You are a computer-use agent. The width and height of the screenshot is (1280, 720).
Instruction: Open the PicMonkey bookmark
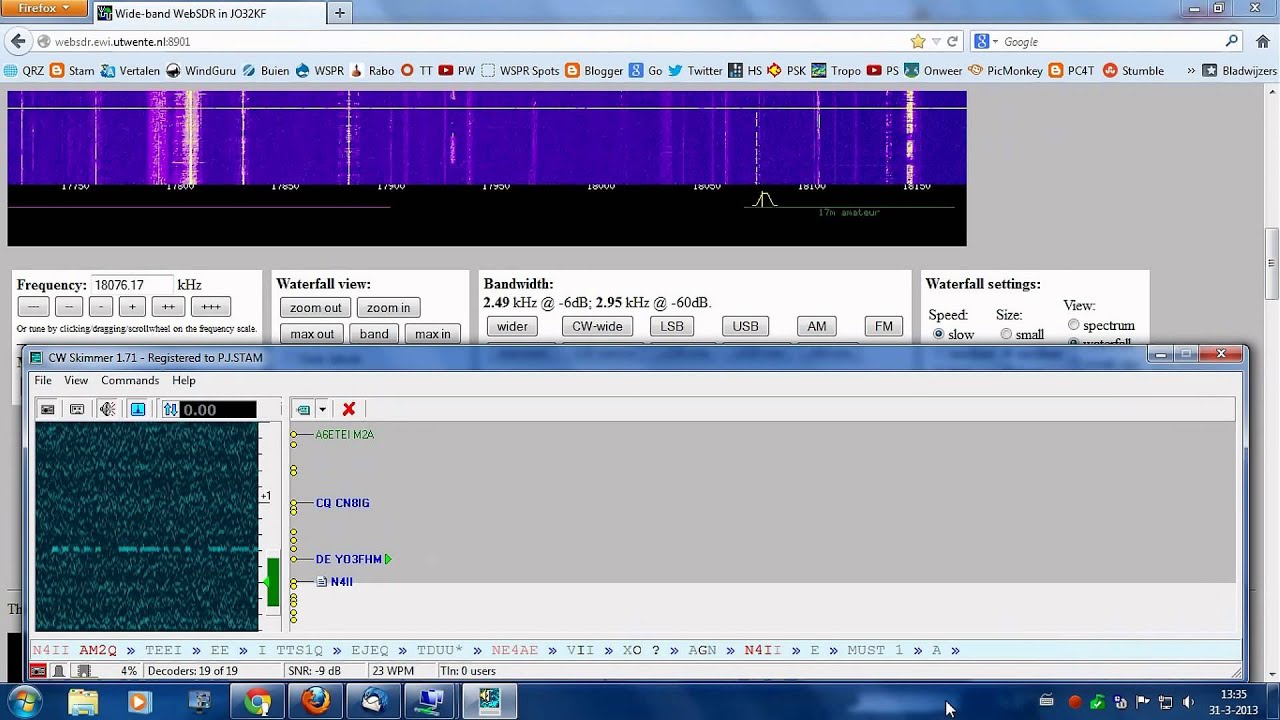coord(1005,71)
